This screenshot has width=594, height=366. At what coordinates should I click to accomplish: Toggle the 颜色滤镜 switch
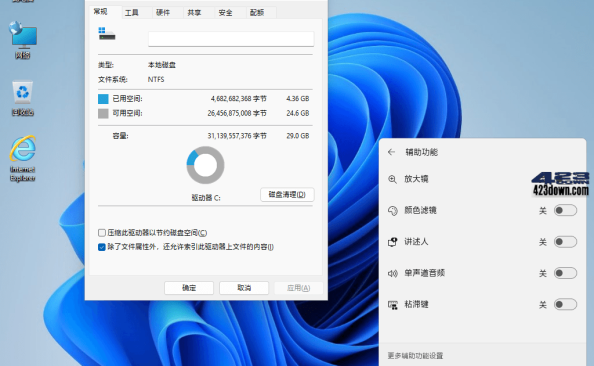coord(565,210)
